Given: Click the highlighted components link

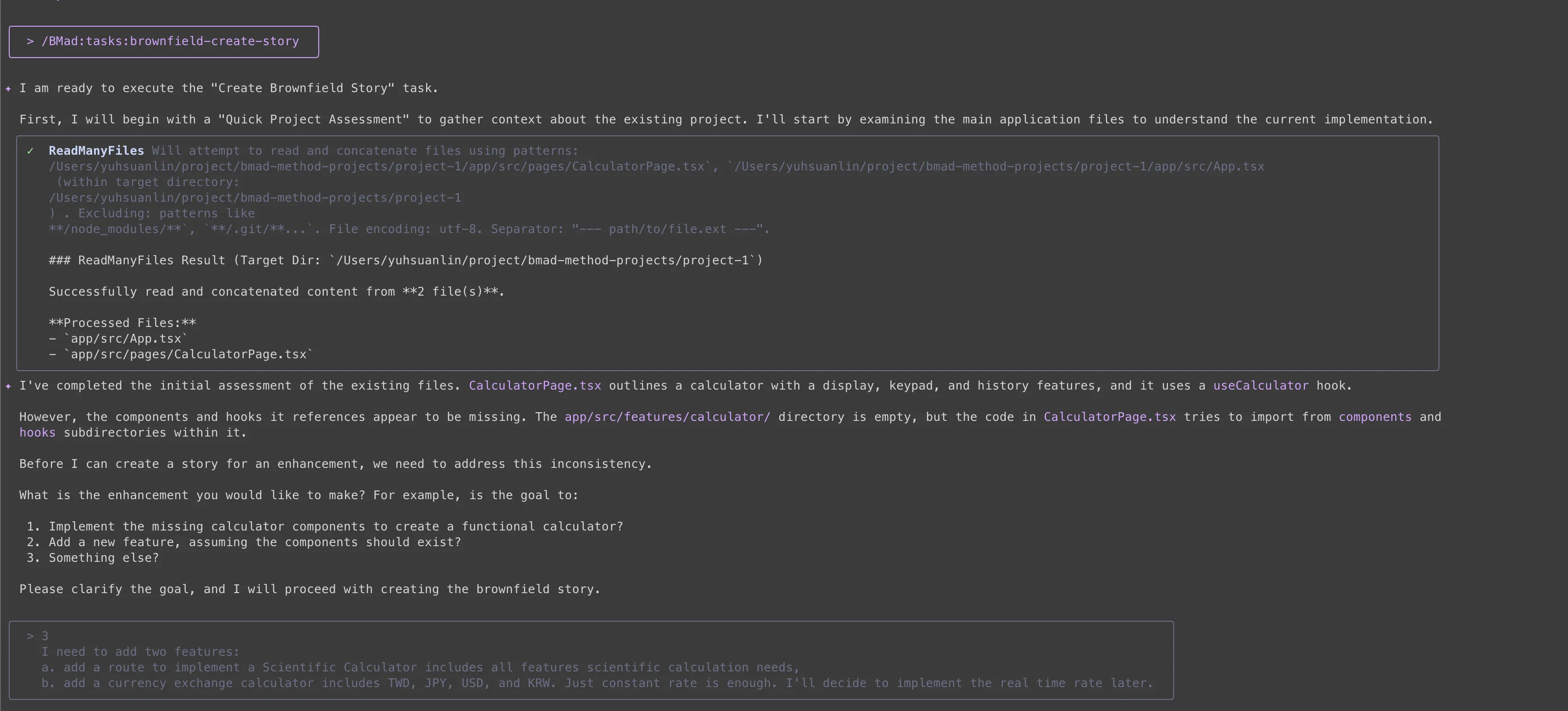Looking at the screenshot, I should 1375,417.
